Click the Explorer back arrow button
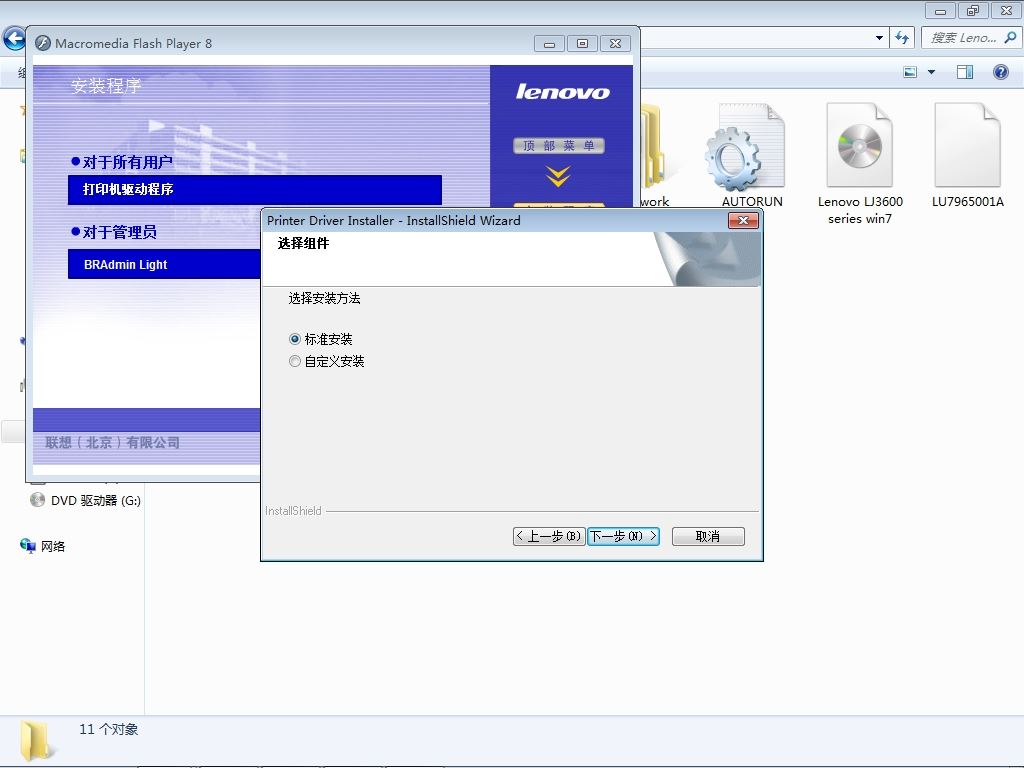 [14, 38]
